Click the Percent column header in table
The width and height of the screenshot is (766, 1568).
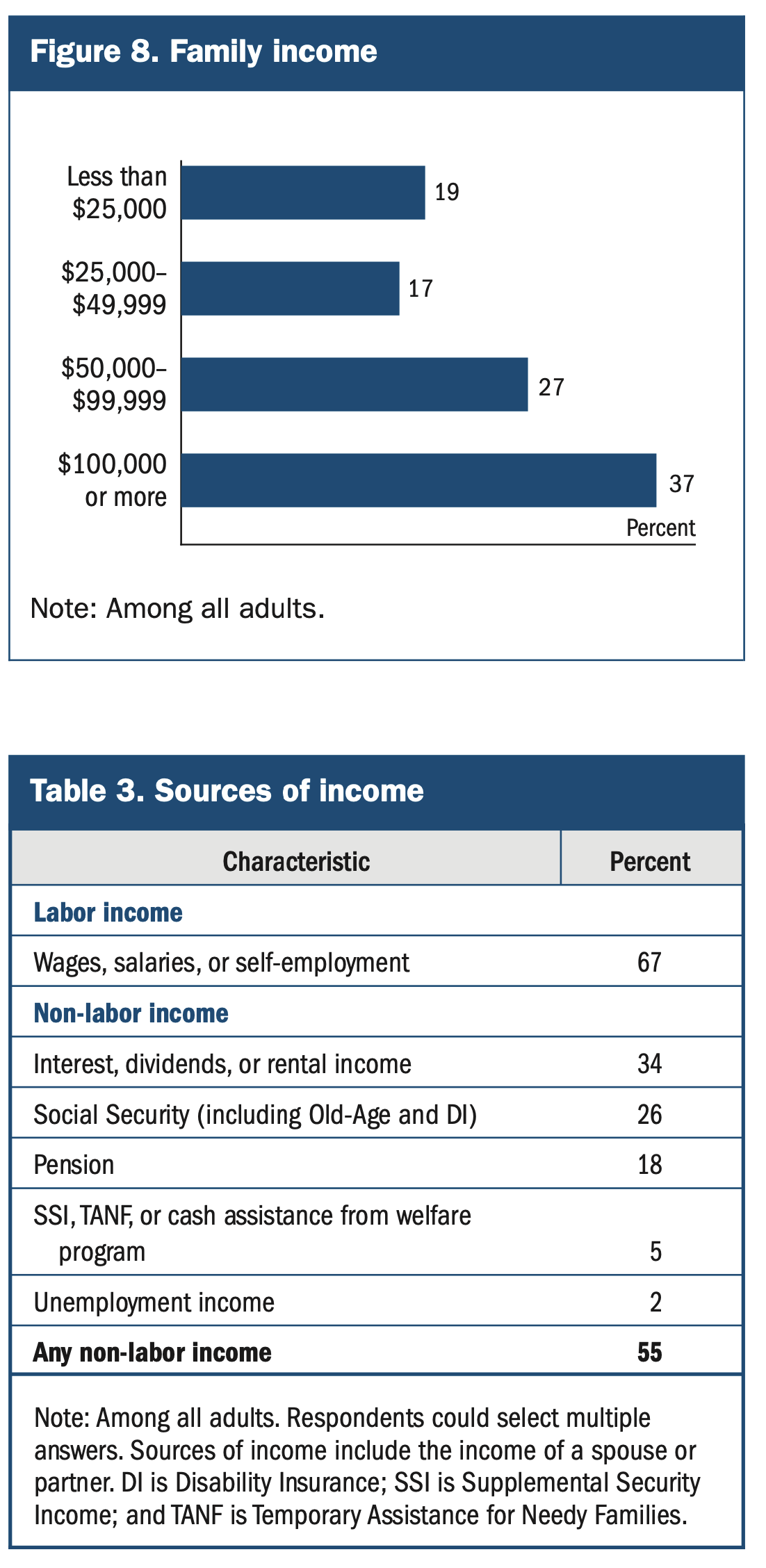point(650,862)
